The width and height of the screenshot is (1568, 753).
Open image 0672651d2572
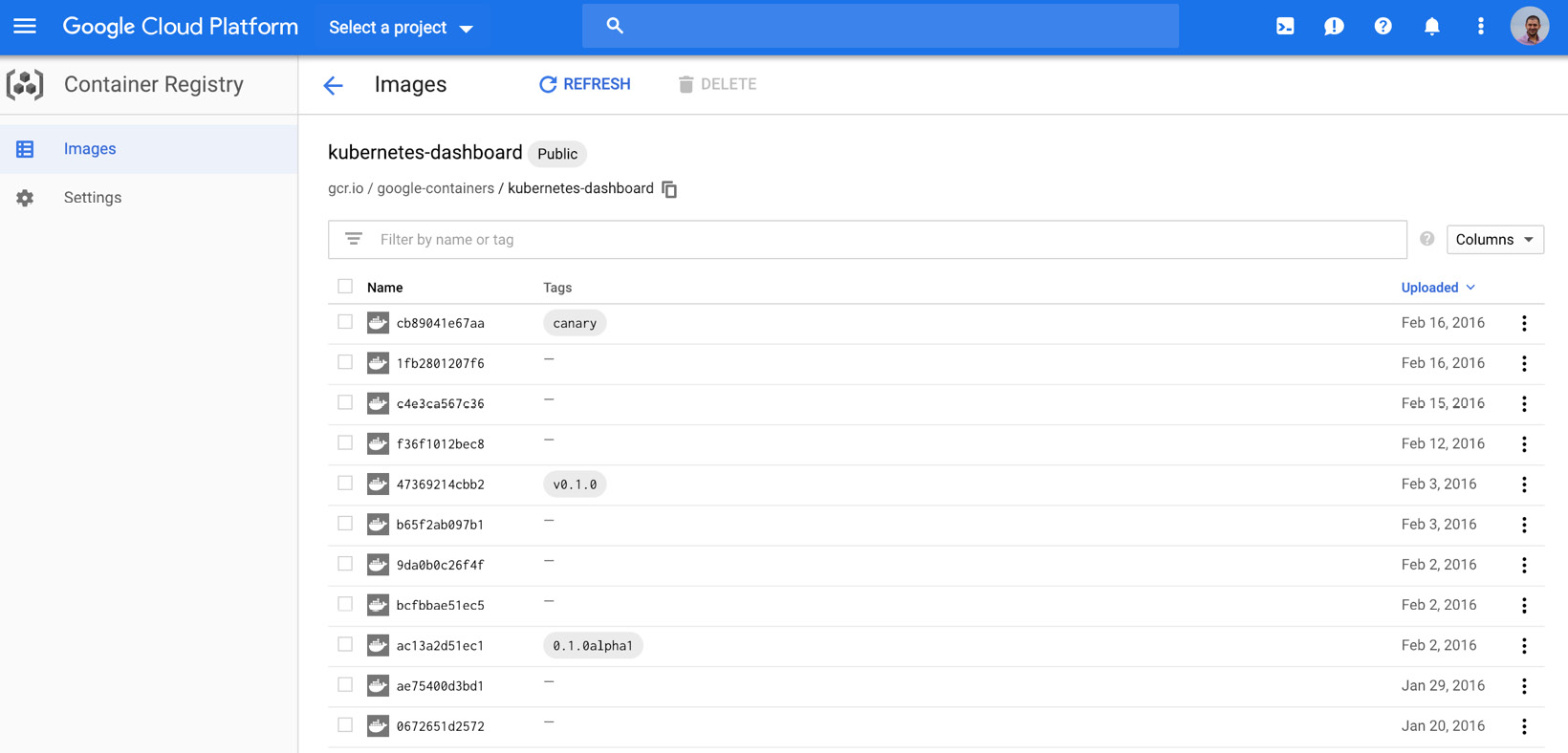pos(440,726)
